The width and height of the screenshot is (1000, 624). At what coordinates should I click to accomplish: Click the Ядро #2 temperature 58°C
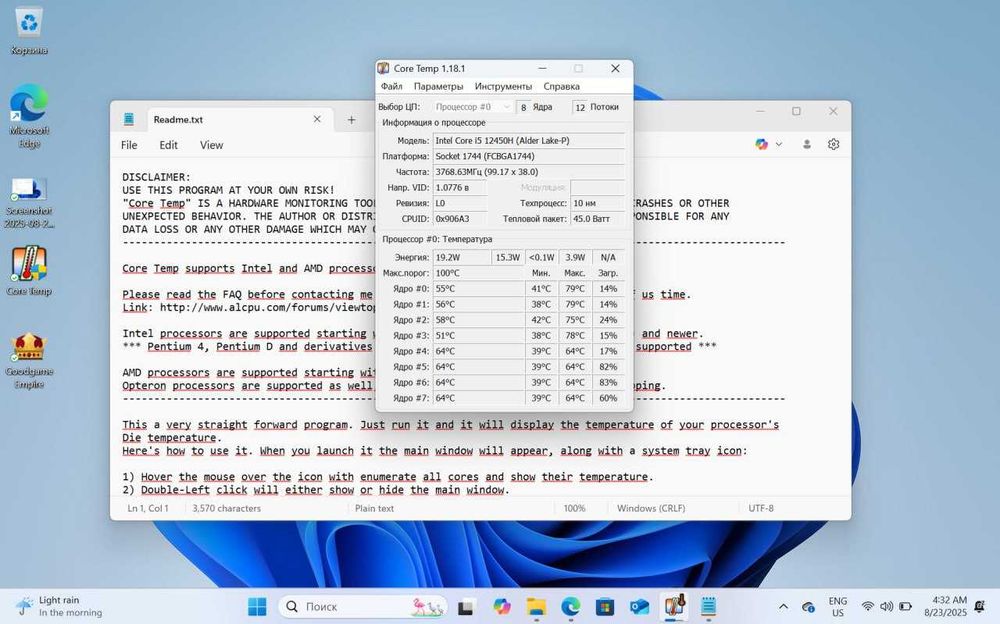(478, 320)
